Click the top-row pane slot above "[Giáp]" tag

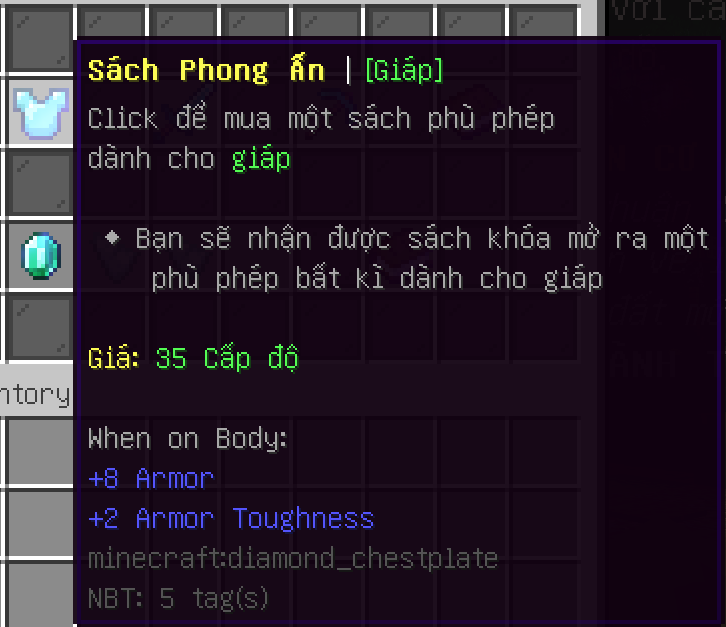[x=399, y=23]
